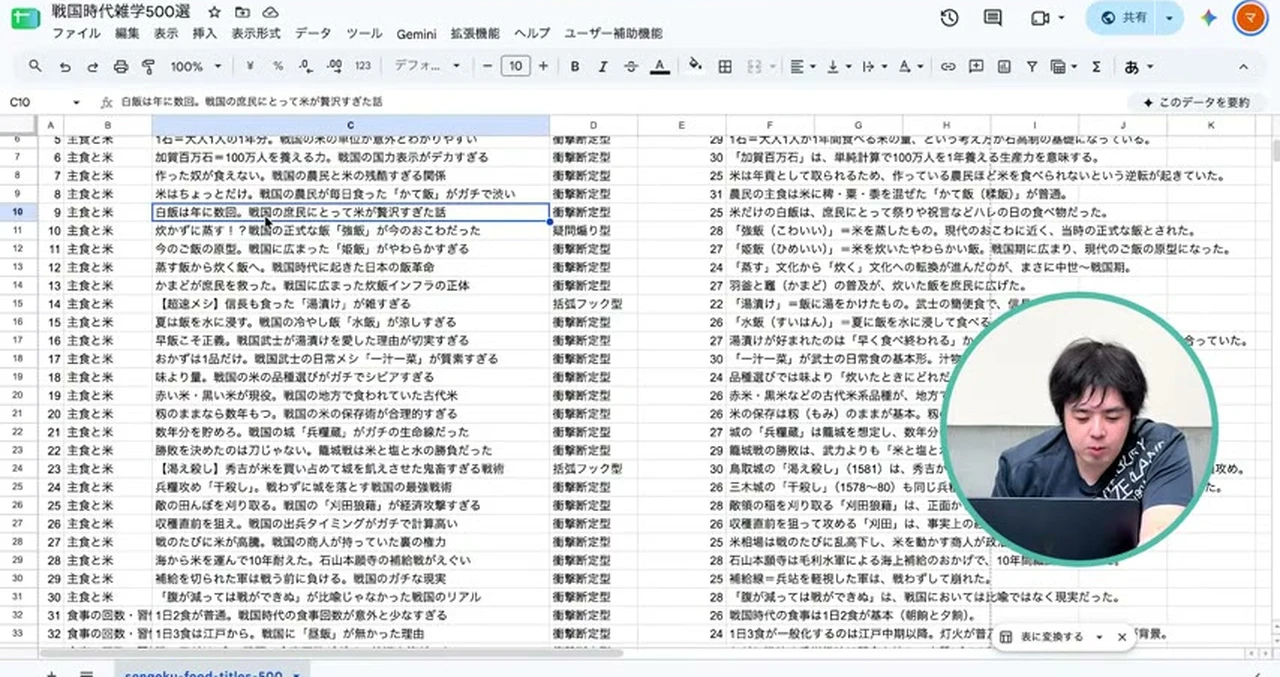Click the move-to-folder icon beside the title
1280x677 pixels.
point(242,12)
